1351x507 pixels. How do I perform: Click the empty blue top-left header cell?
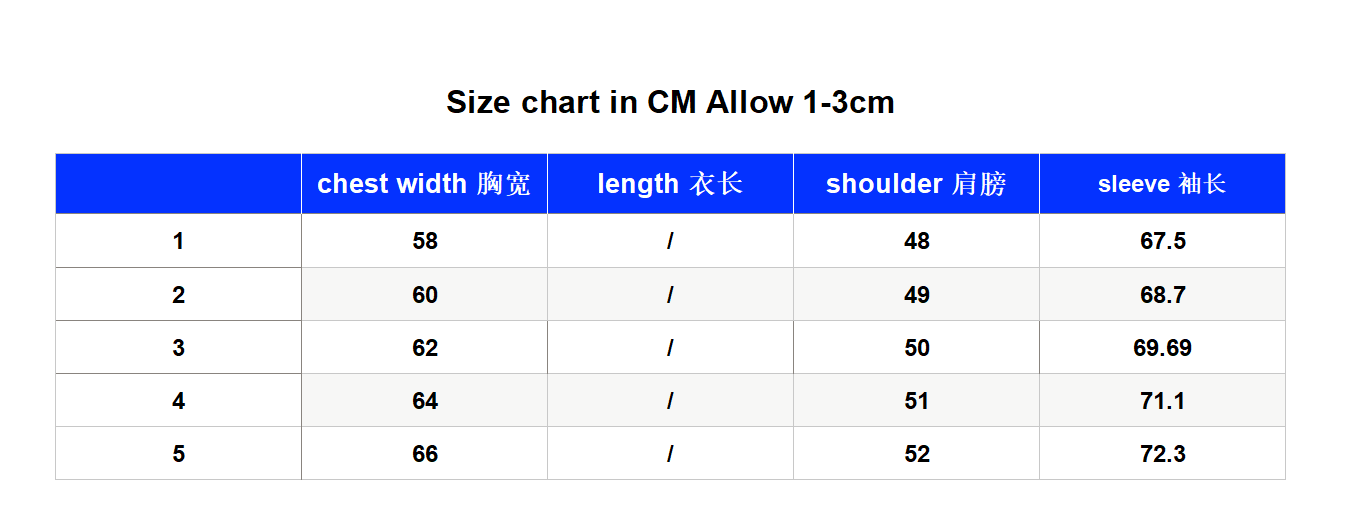tap(178, 184)
